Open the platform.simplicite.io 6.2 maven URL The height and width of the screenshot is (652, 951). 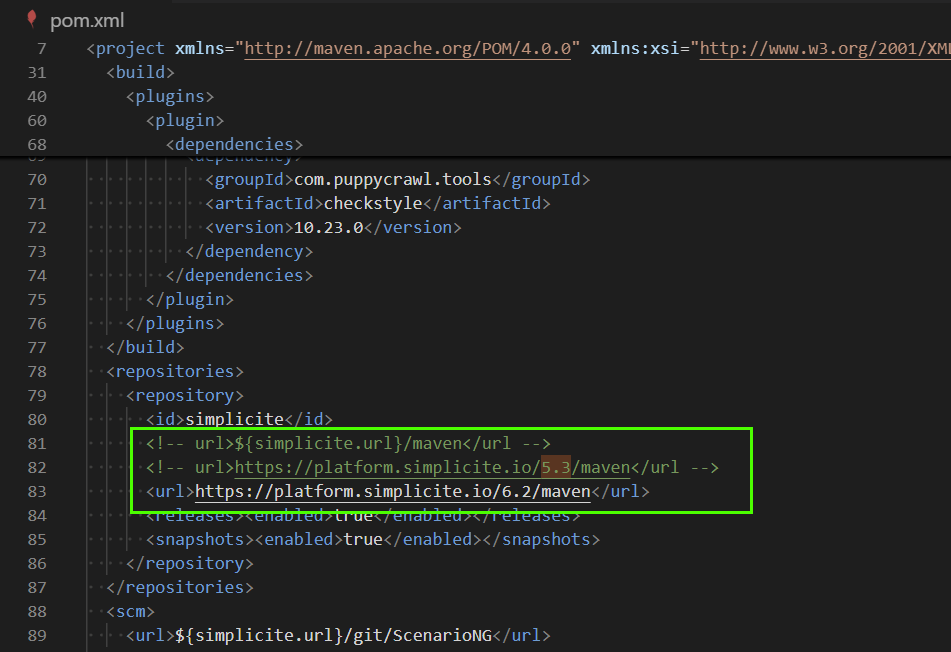392,492
